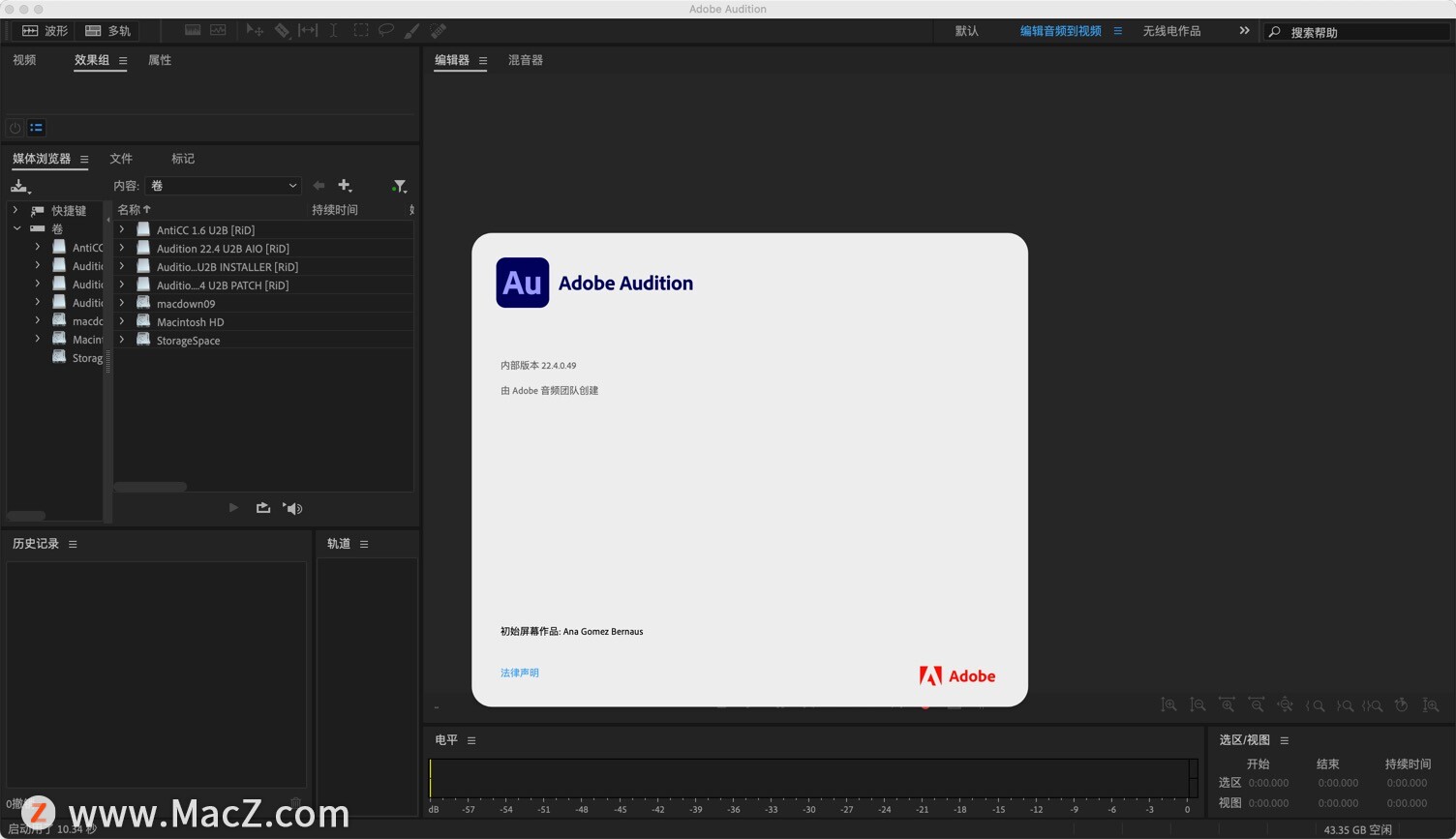
Task: Show more workspaces with double chevron
Action: click(1244, 31)
